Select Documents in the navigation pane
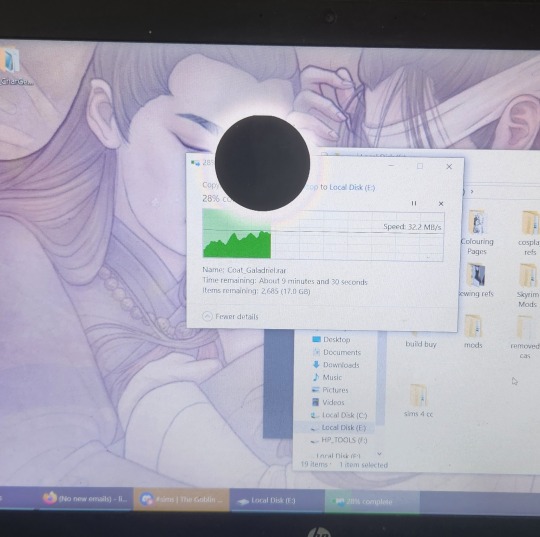The image size is (540, 537). point(337,352)
